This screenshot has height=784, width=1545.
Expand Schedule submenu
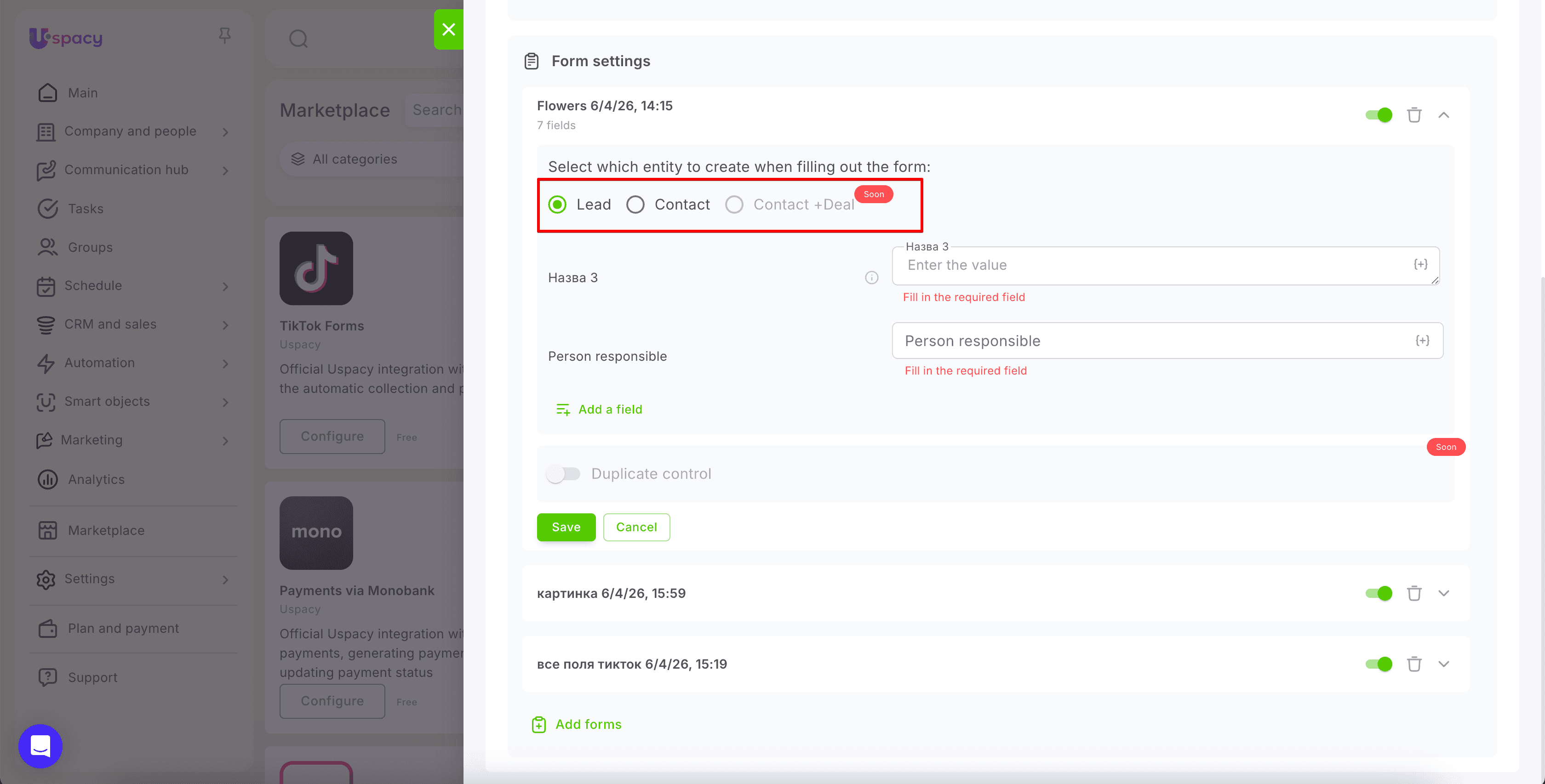point(225,286)
